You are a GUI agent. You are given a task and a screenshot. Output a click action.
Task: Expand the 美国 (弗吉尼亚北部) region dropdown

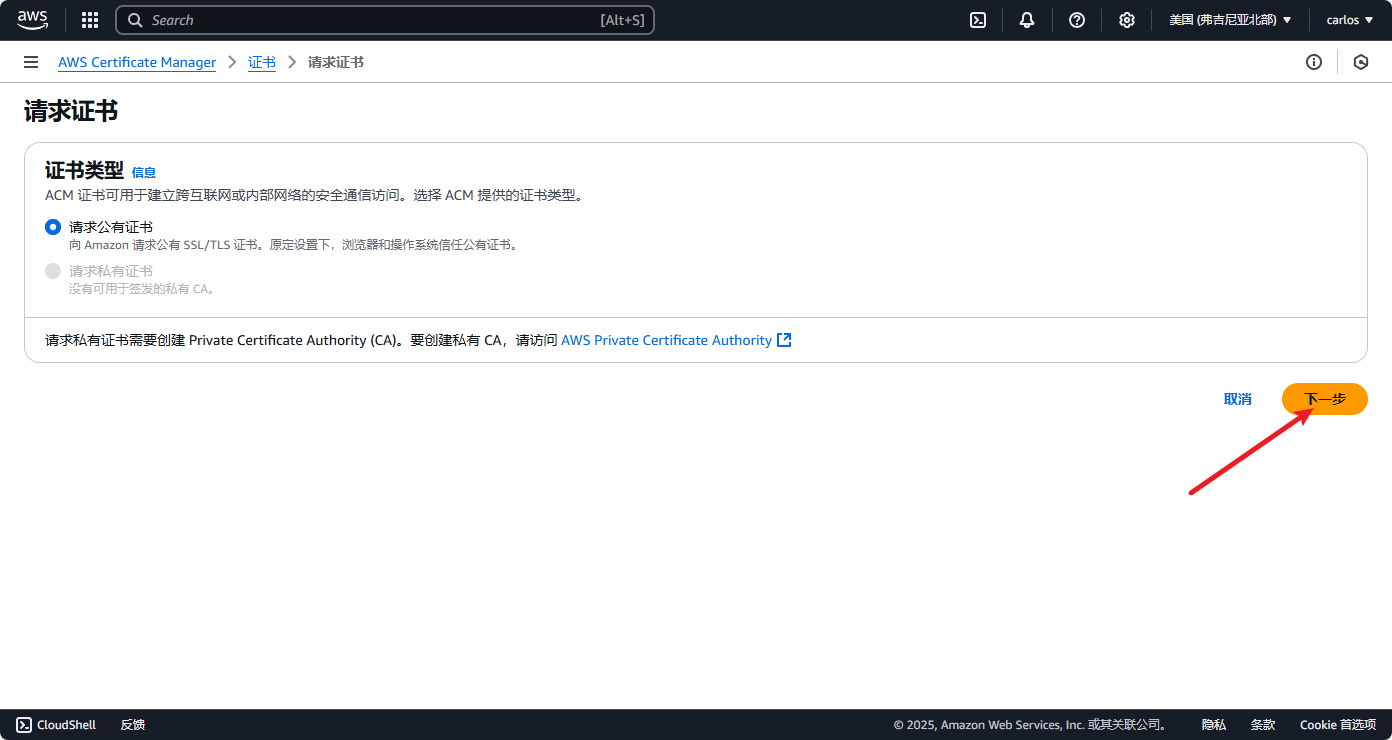[1230, 20]
